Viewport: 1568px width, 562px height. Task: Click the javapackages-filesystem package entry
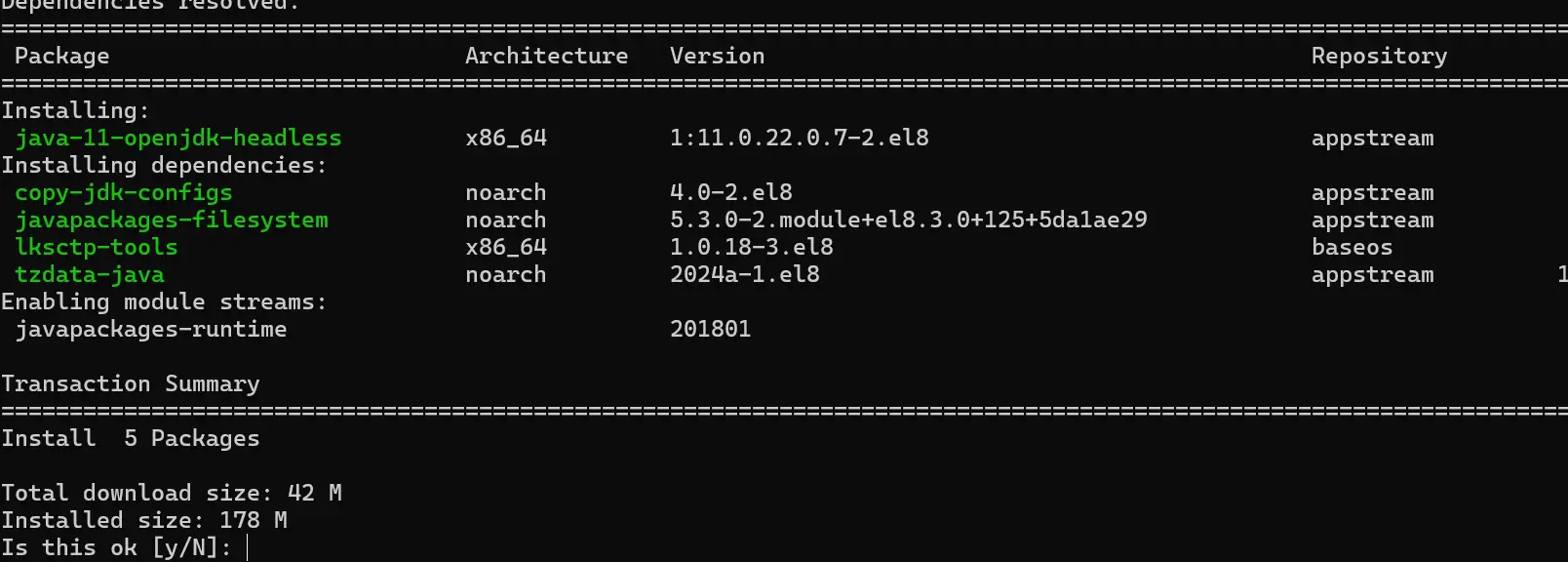point(172,221)
